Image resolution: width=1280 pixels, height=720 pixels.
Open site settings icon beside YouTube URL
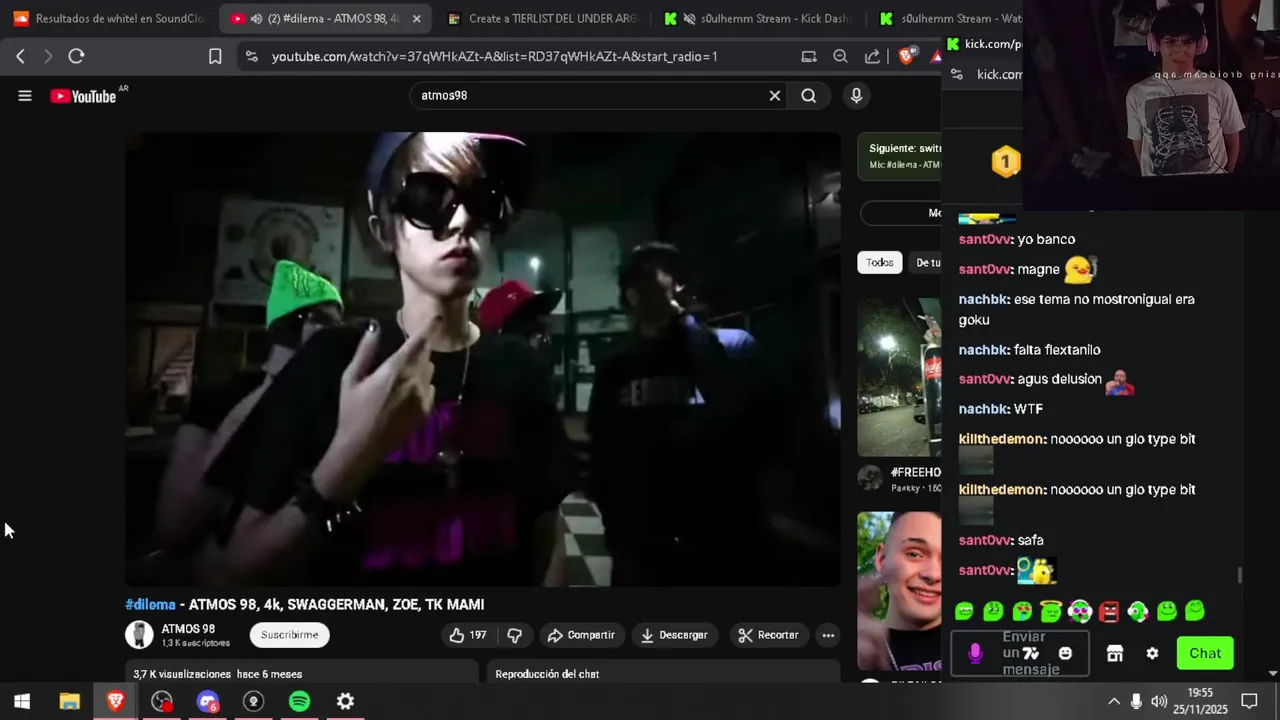[252, 57]
